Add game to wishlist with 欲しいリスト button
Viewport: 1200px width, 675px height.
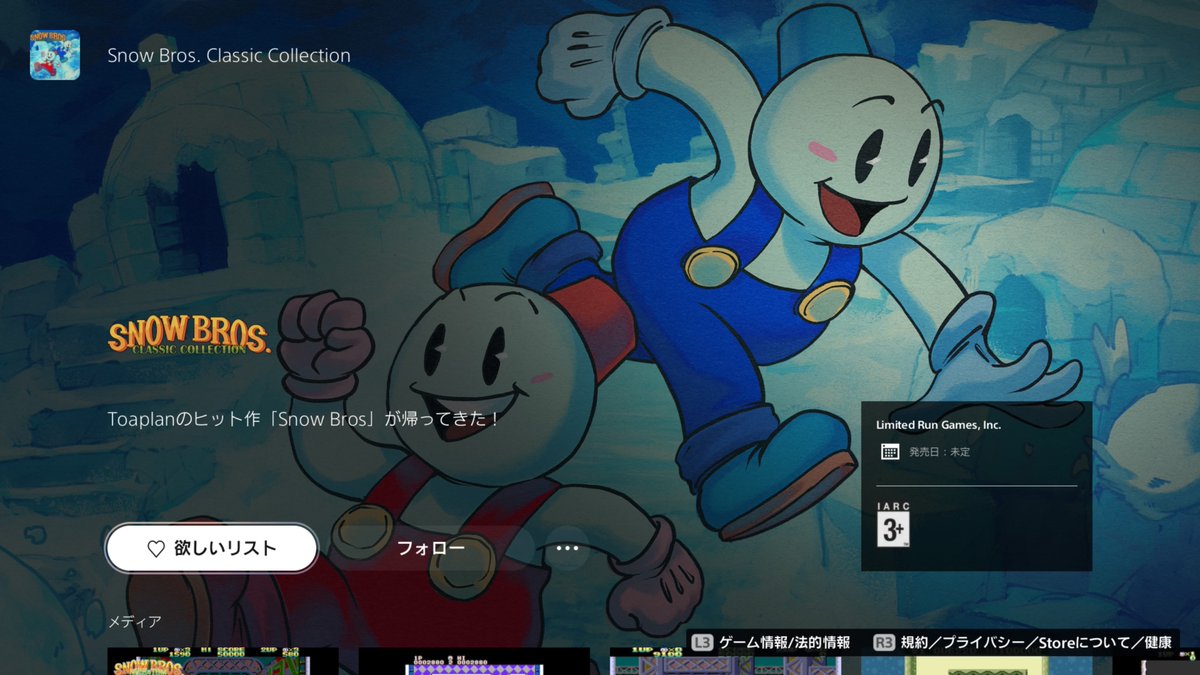pyautogui.click(x=212, y=548)
